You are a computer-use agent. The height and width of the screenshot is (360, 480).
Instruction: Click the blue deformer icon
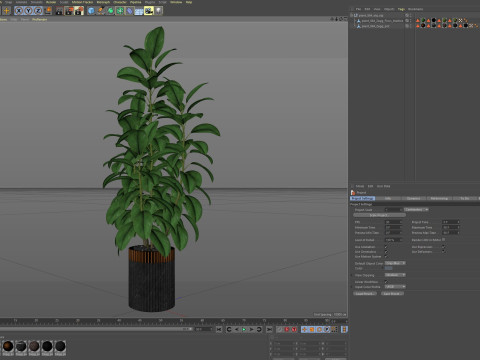point(130,11)
